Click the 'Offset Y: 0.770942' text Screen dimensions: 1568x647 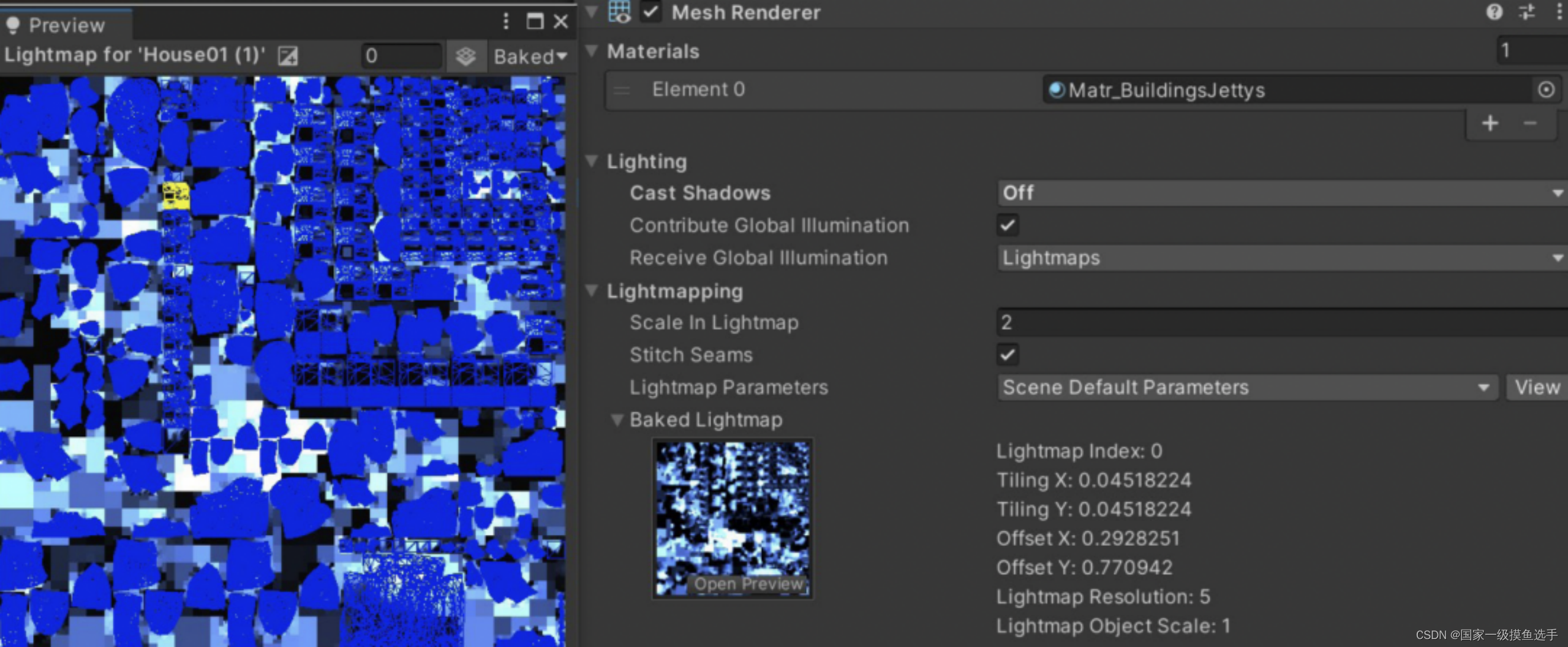pyautogui.click(x=1084, y=567)
